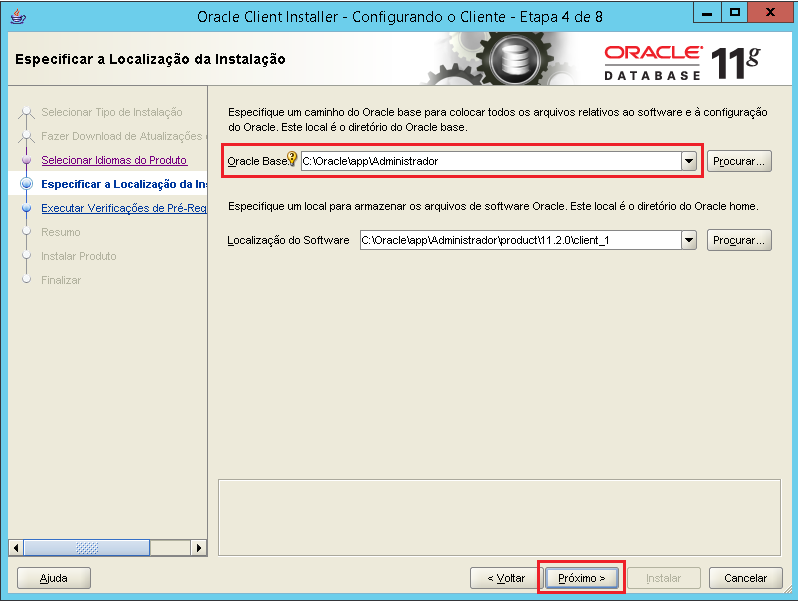Expand the Oracle Base dropdown arrow
The height and width of the screenshot is (601, 798).
click(x=689, y=161)
